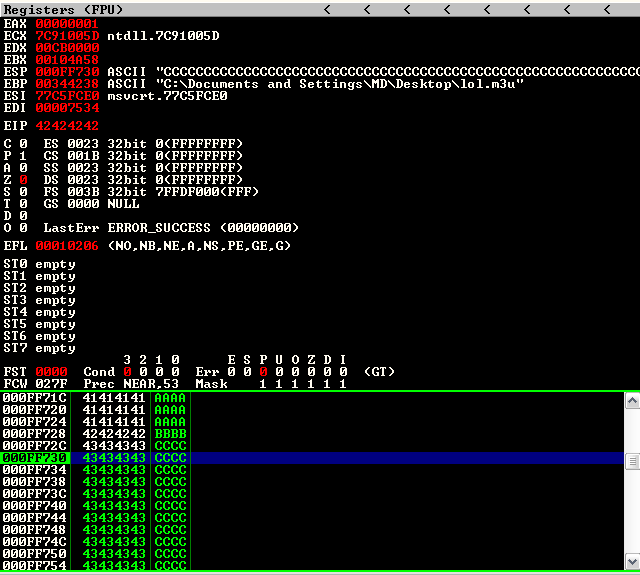Click the stack pane scroll-up arrow
Screen dimensions: 640x575
(x=632, y=401)
